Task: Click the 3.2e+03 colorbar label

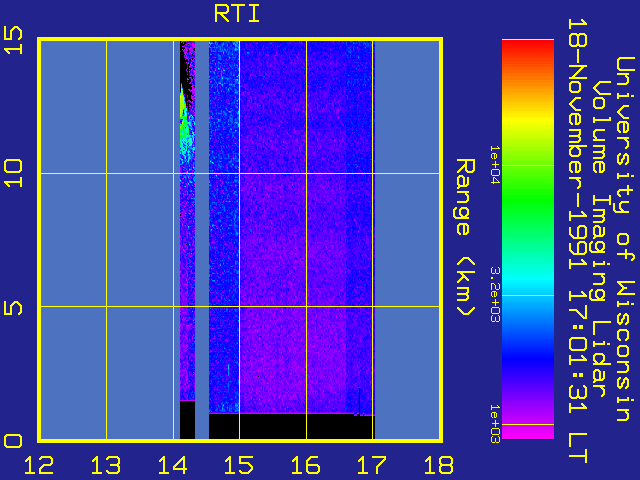Action: [495, 295]
